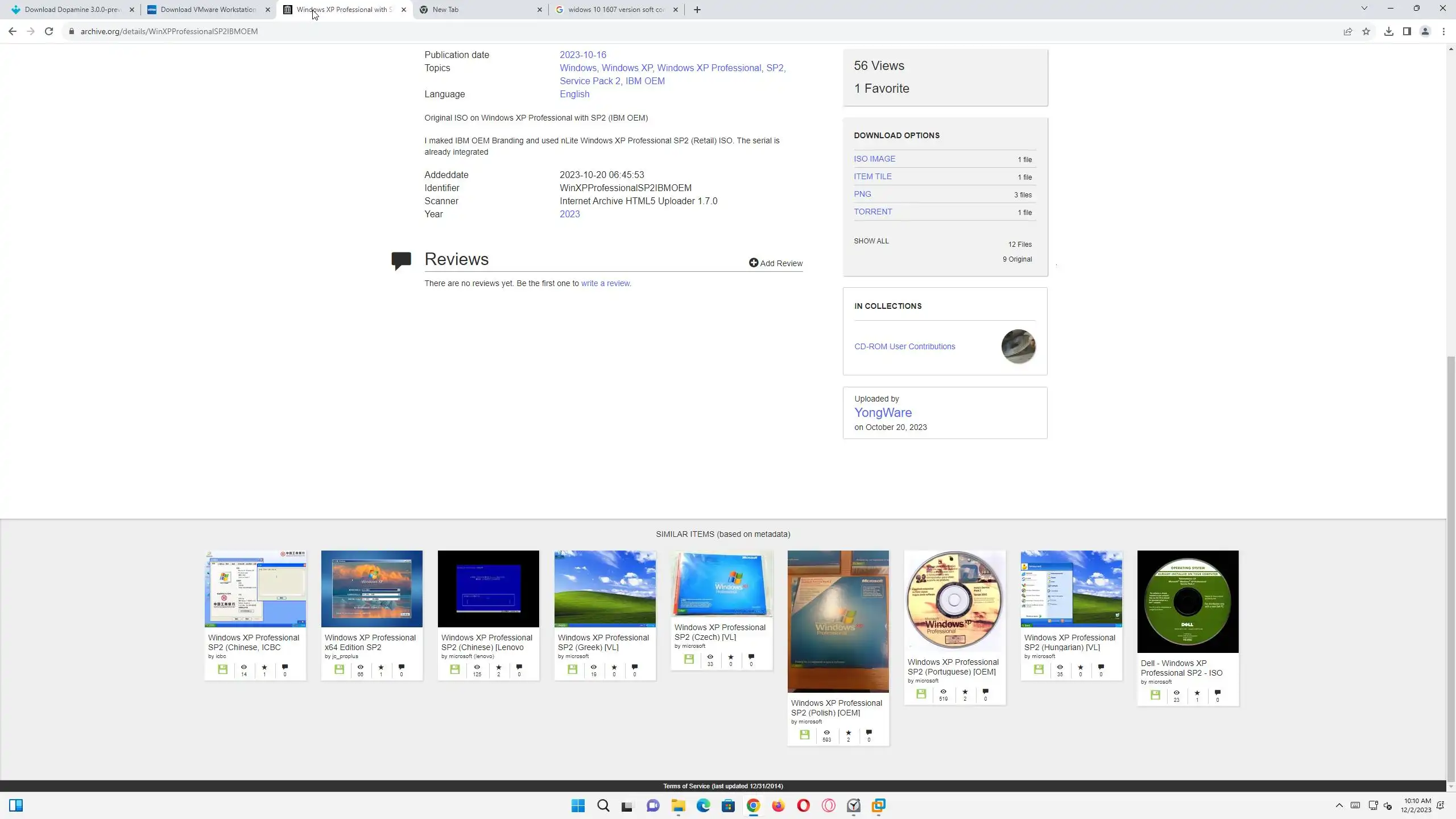The width and height of the screenshot is (1456, 819).
Task: Open the Chrome side panel icon
Action: 1407,31
